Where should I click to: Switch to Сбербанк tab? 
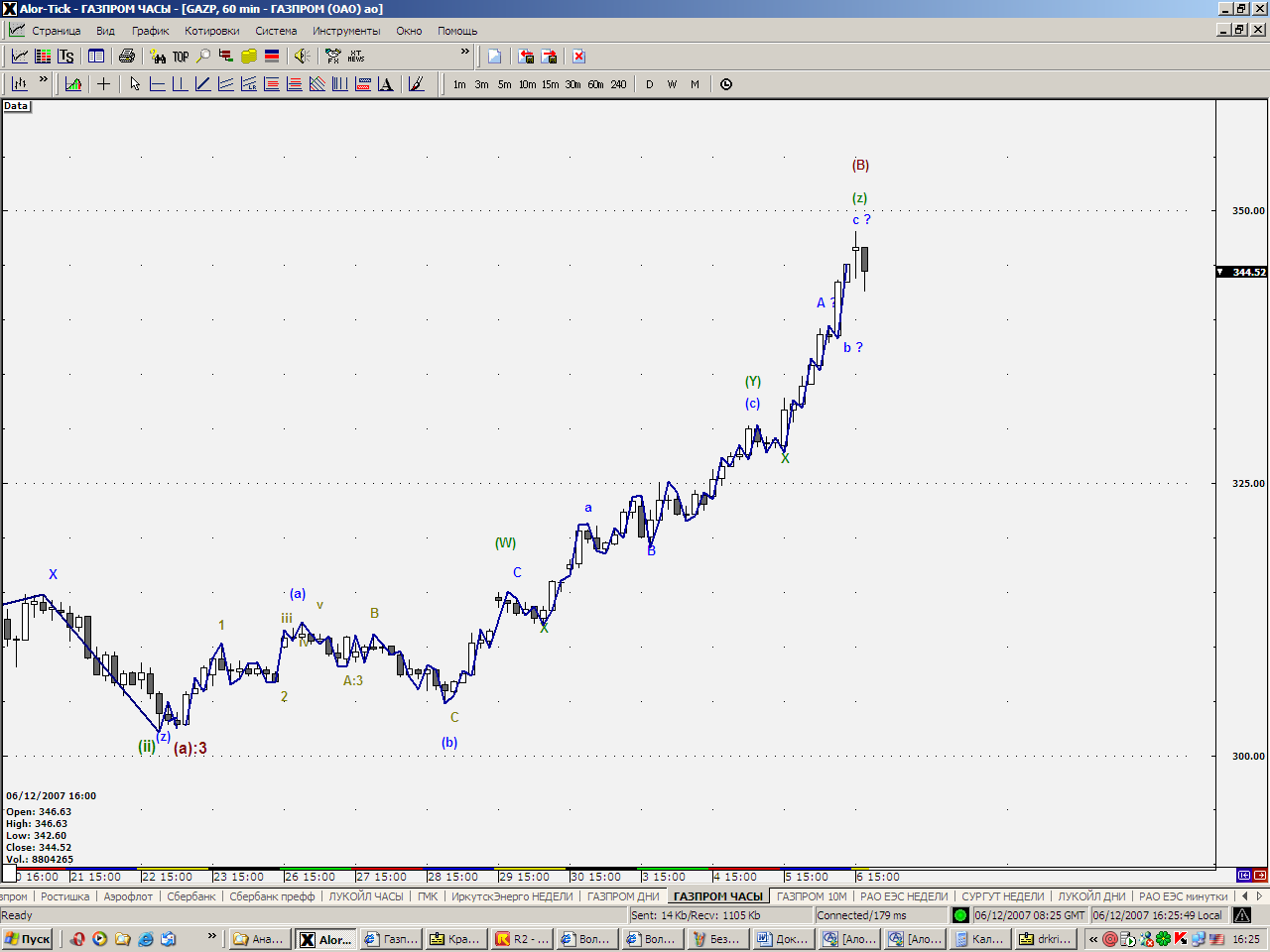[x=191, y=896]
